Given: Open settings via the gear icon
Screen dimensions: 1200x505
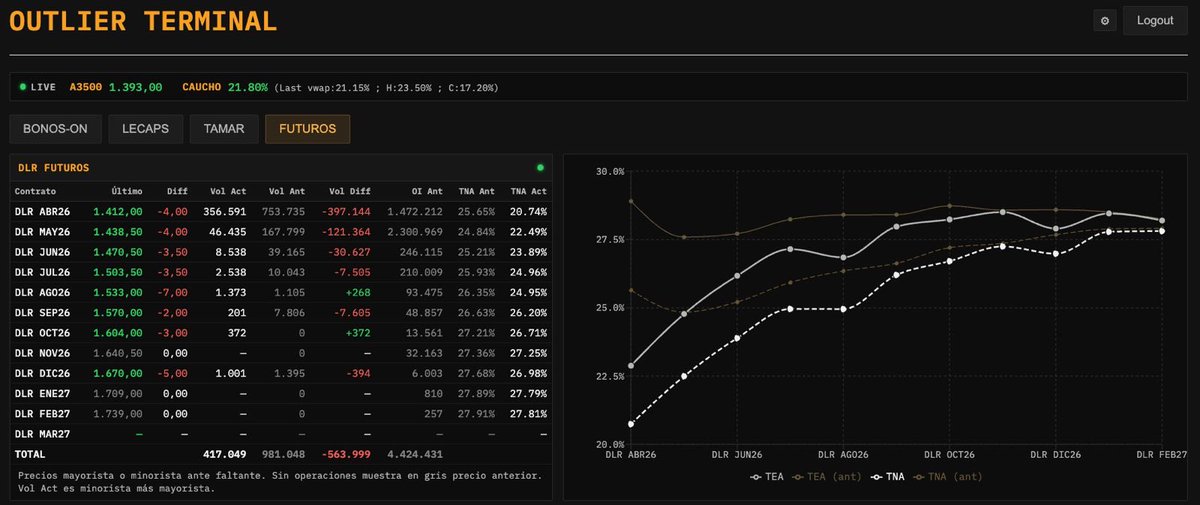Looking at the screenshot, I should click(x=1105, y=20).
